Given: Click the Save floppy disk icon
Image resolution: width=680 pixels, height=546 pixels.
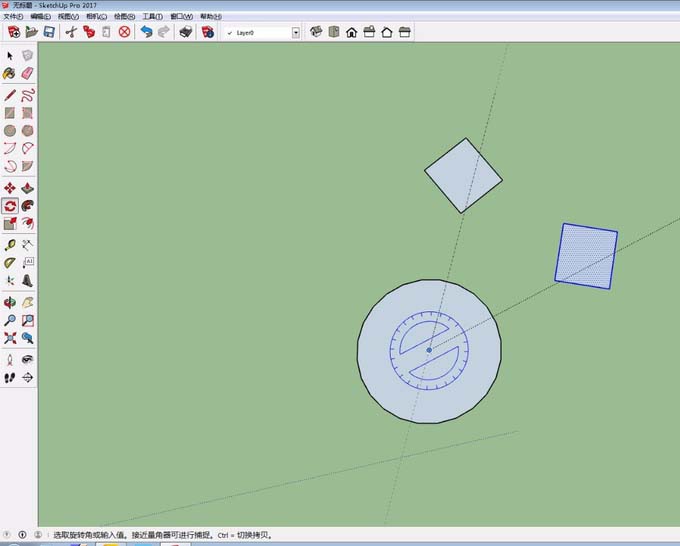Looking at the screenshot, I should [48, 32].
